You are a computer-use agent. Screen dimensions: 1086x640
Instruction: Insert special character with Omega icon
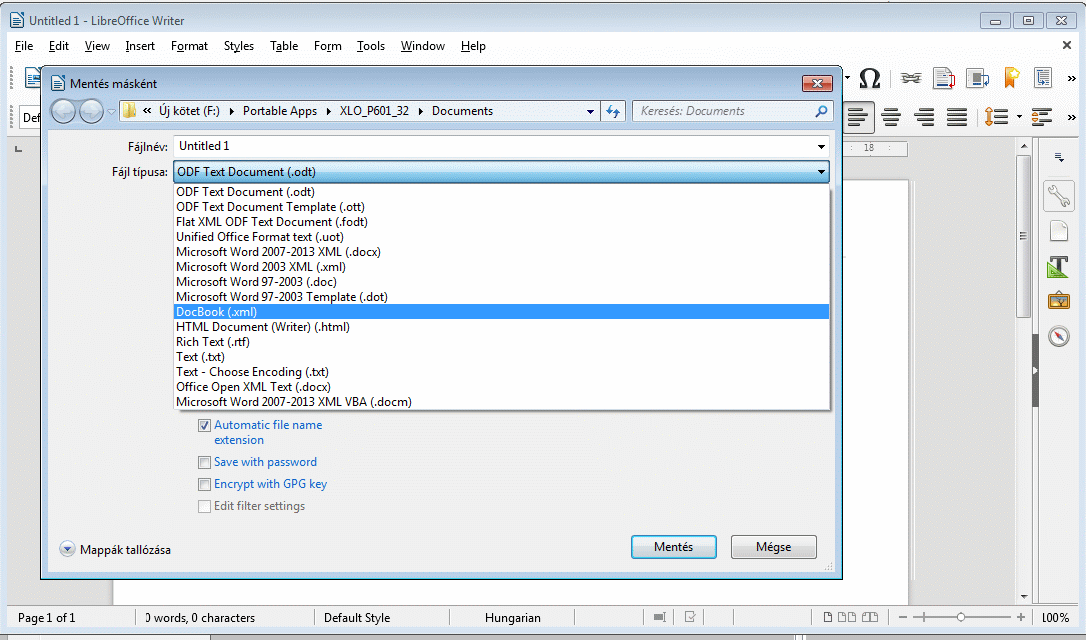point(869,78)
